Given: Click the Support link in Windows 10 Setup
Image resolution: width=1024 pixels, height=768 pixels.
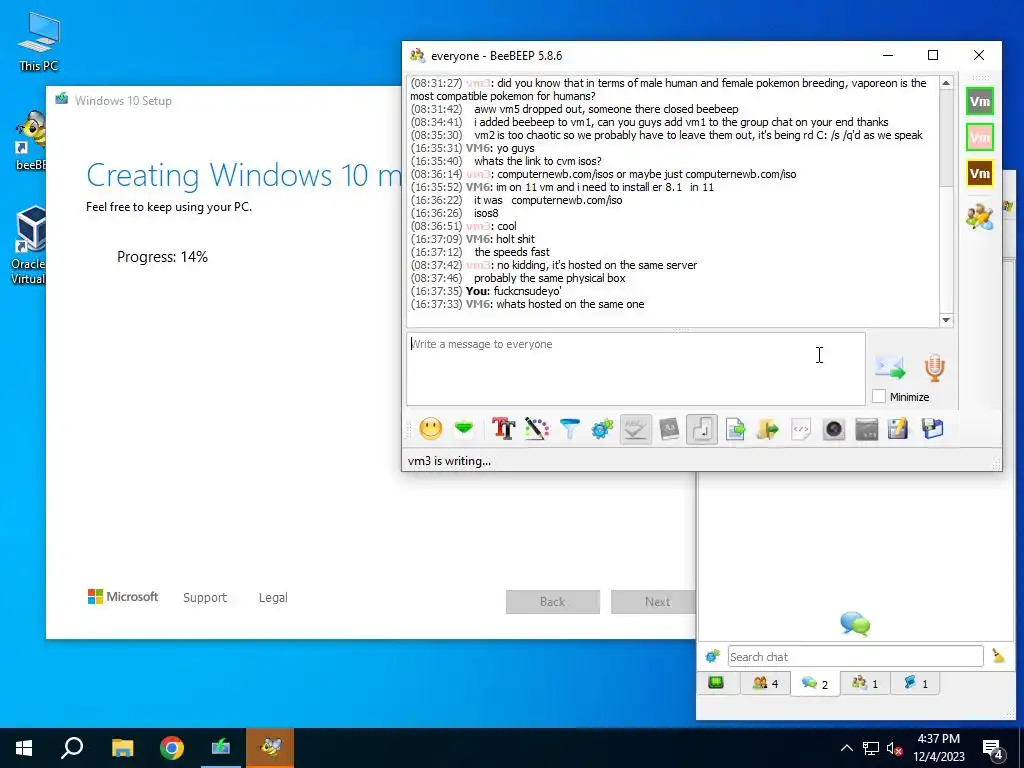Looking at the screenshot, I should pyautogui.click(x=204, y=598).
